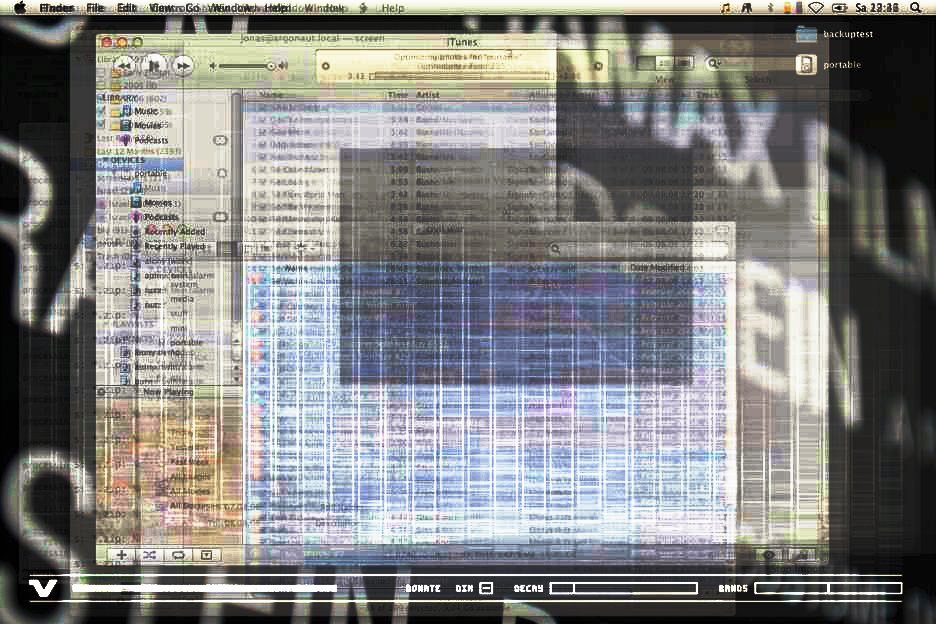This screenshot has width=936, height=624.
Task: Toggle shuffle in iTunes
Action: [x=149, y=555]
